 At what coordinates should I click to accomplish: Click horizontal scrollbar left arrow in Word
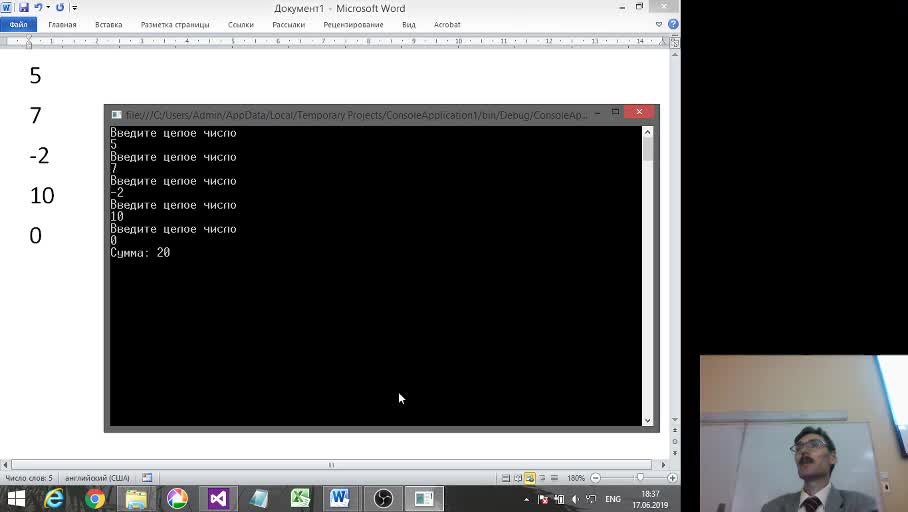5,465
